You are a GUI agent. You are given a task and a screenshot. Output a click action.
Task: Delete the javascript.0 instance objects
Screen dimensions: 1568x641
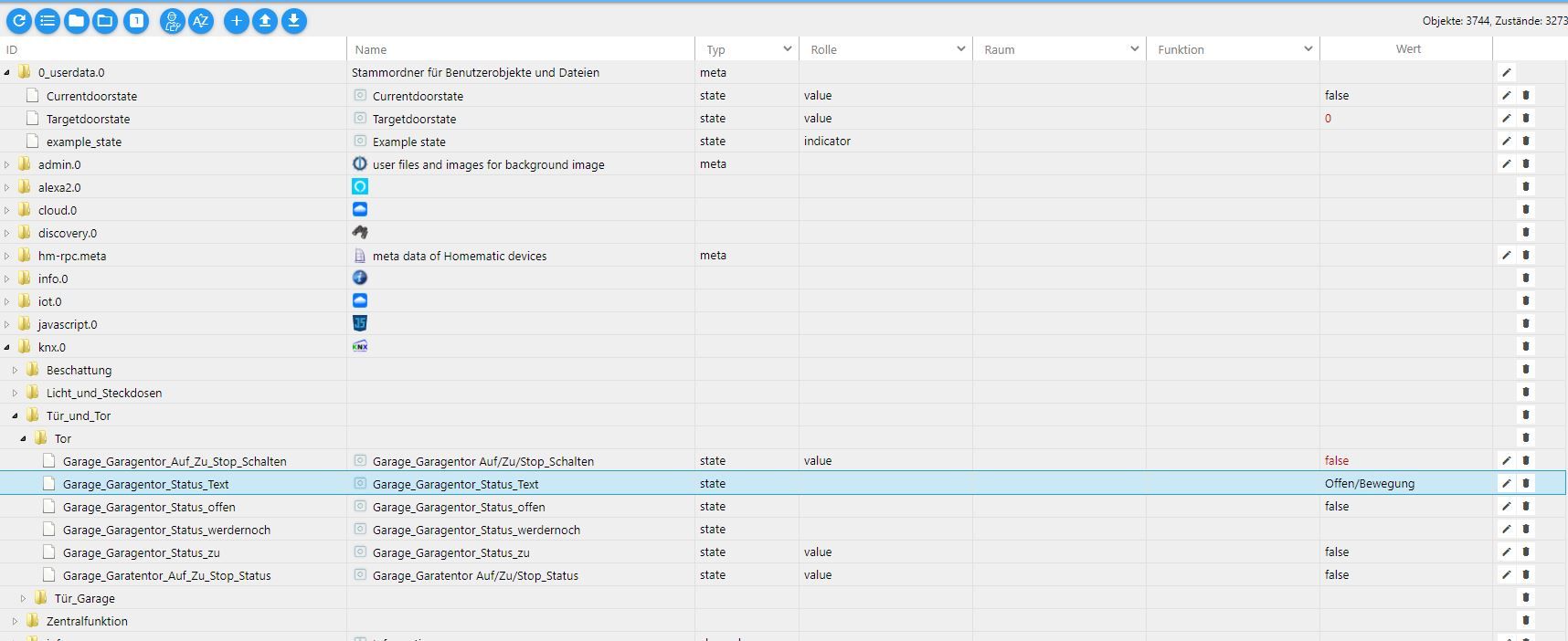pyautogui.click(x=1526, y=323)
